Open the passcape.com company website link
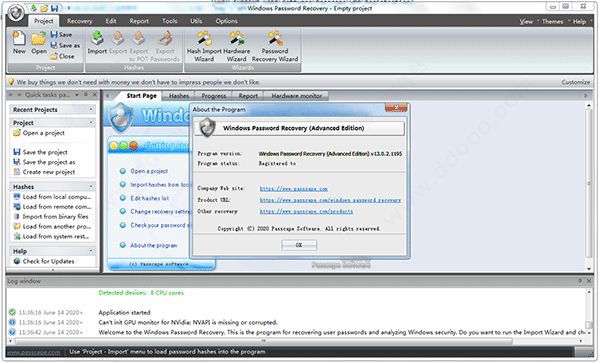This screenshot has width=600, height=363. (293, 189)
